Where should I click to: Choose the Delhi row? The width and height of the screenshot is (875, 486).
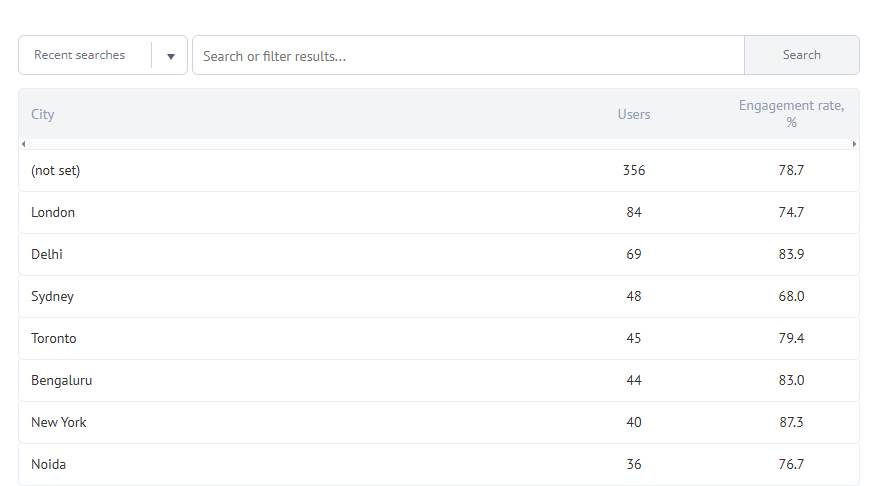(47, 255)
